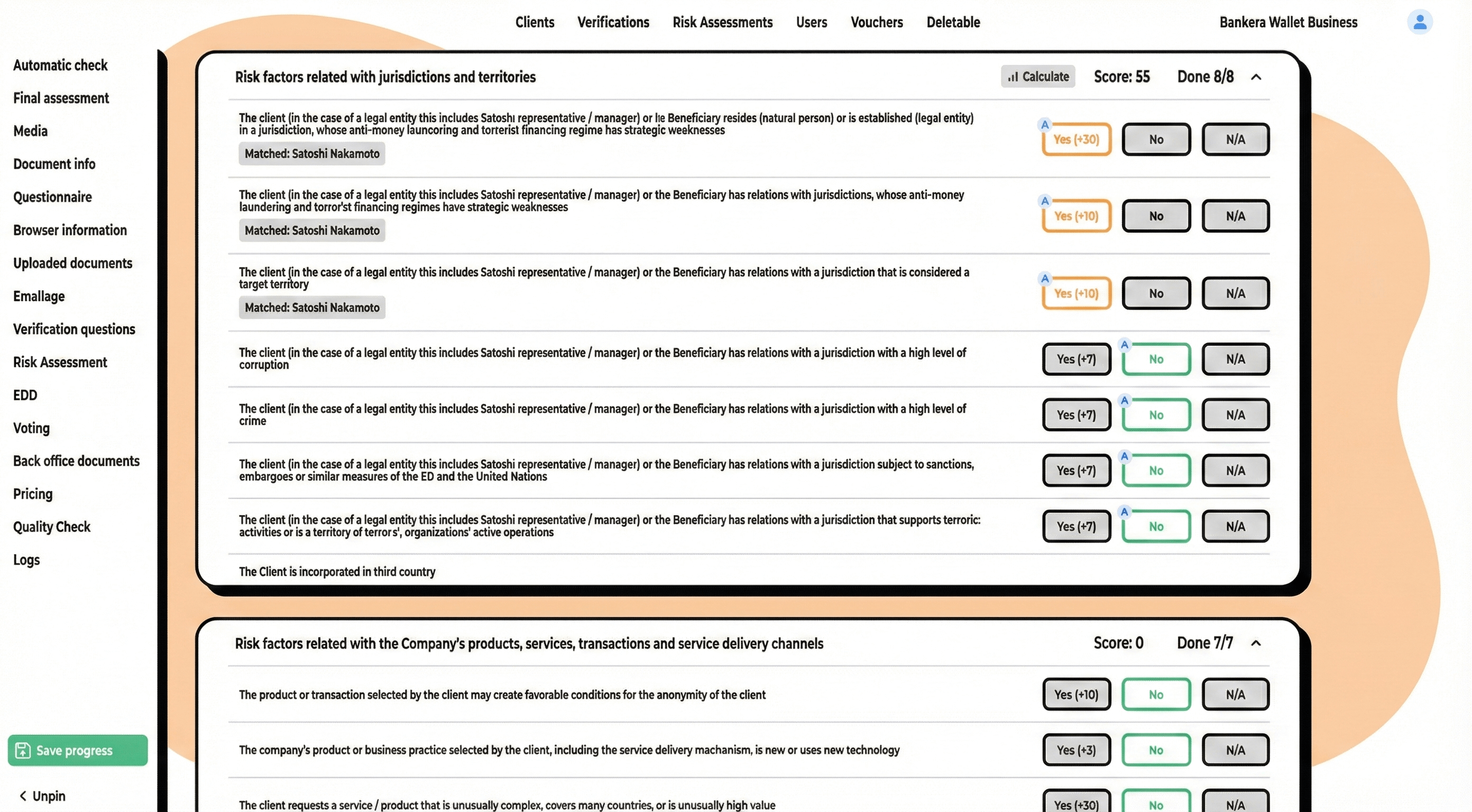
Task: Change terrorist activities question answer to Yes (+7)
Action: [1076, 527]
